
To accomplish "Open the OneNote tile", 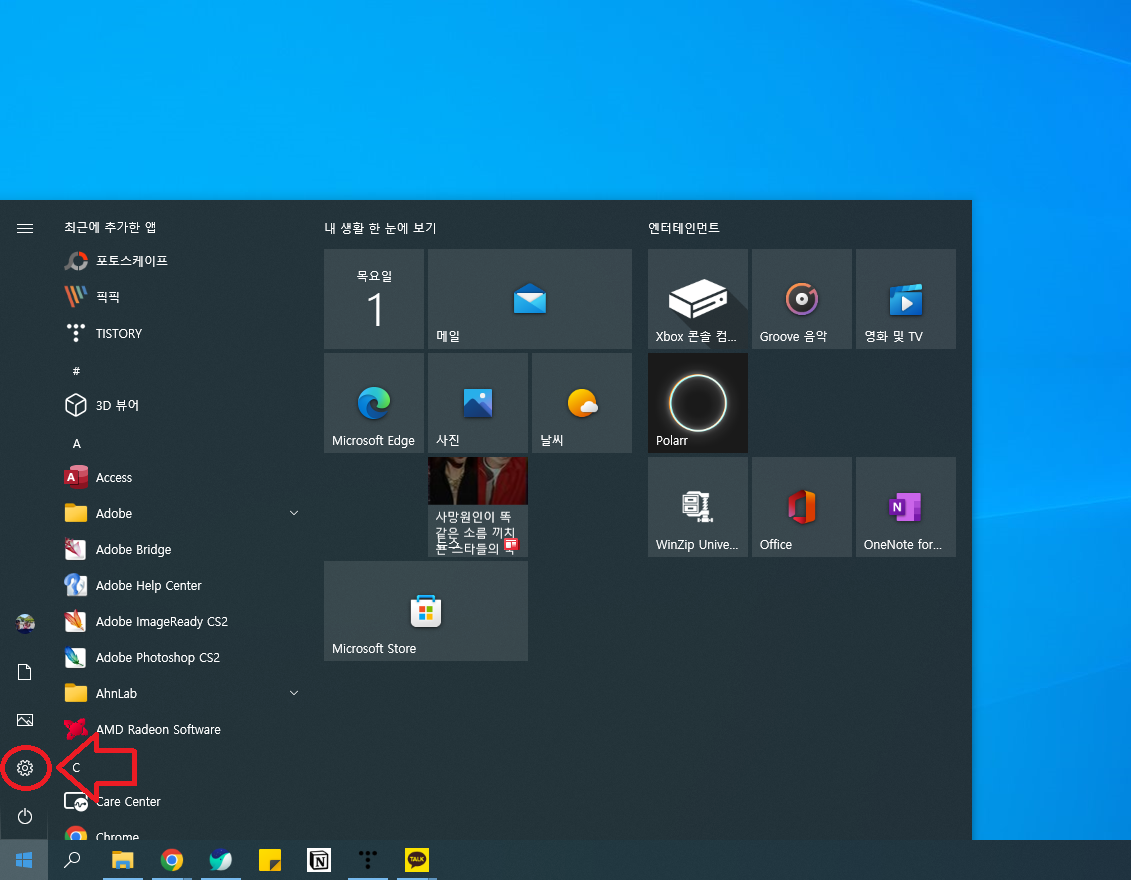I will [x=905, y=506].
